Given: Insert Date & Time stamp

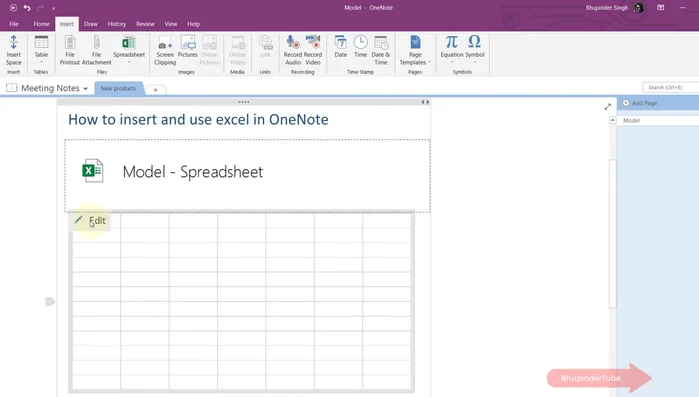Looking at the screenshot, I should (x=380, y=50).
